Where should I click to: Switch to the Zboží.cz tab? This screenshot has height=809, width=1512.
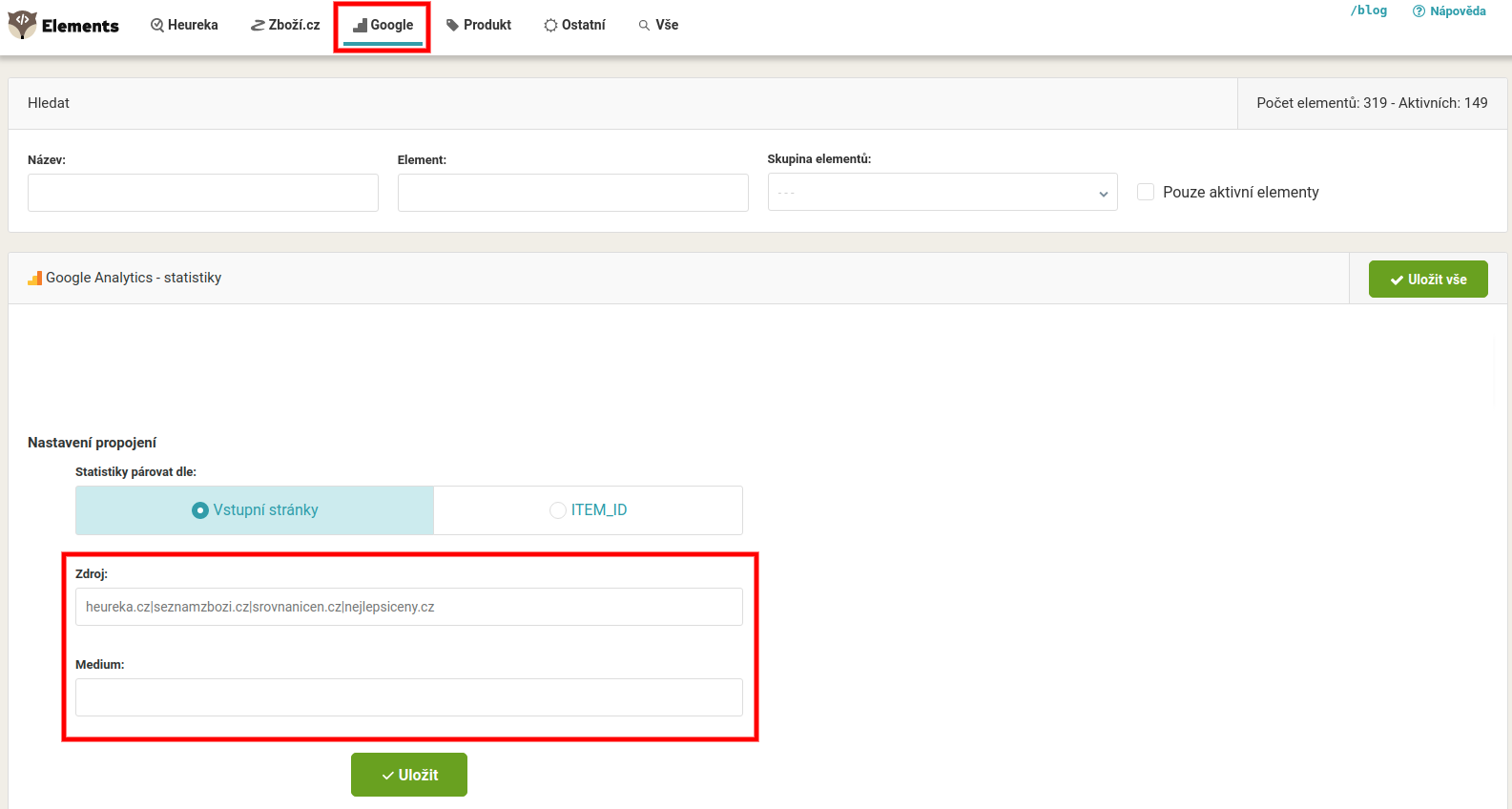tap(285, 25)
